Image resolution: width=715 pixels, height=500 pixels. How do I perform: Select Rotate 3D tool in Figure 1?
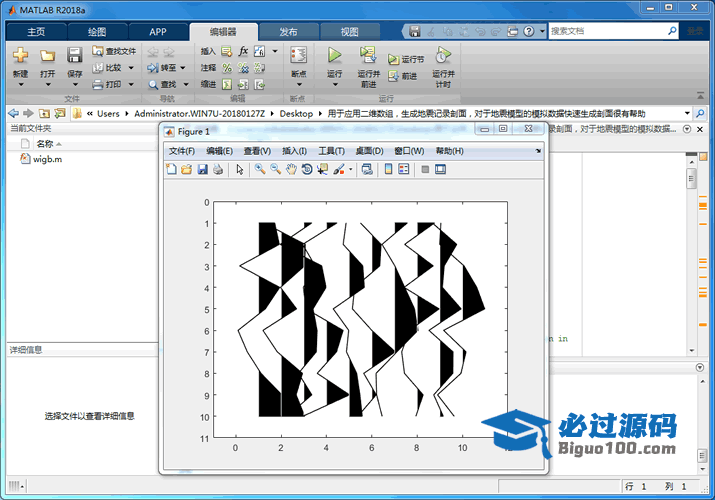[x=307, y=170]
